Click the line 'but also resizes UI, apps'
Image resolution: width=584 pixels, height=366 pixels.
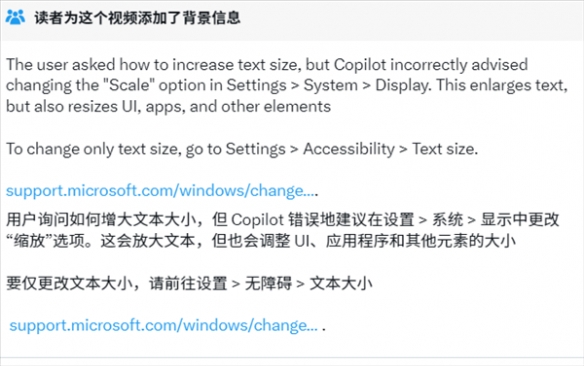168,107
